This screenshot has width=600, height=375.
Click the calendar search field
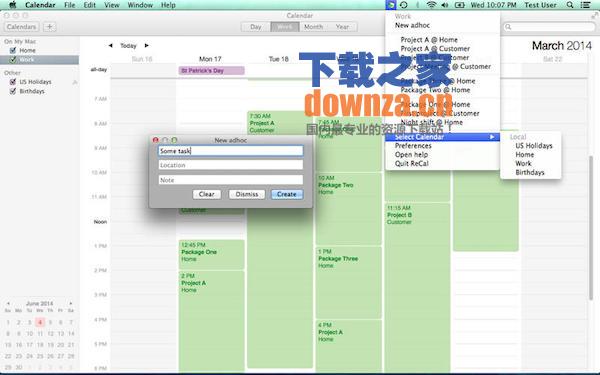click(549, 27)
